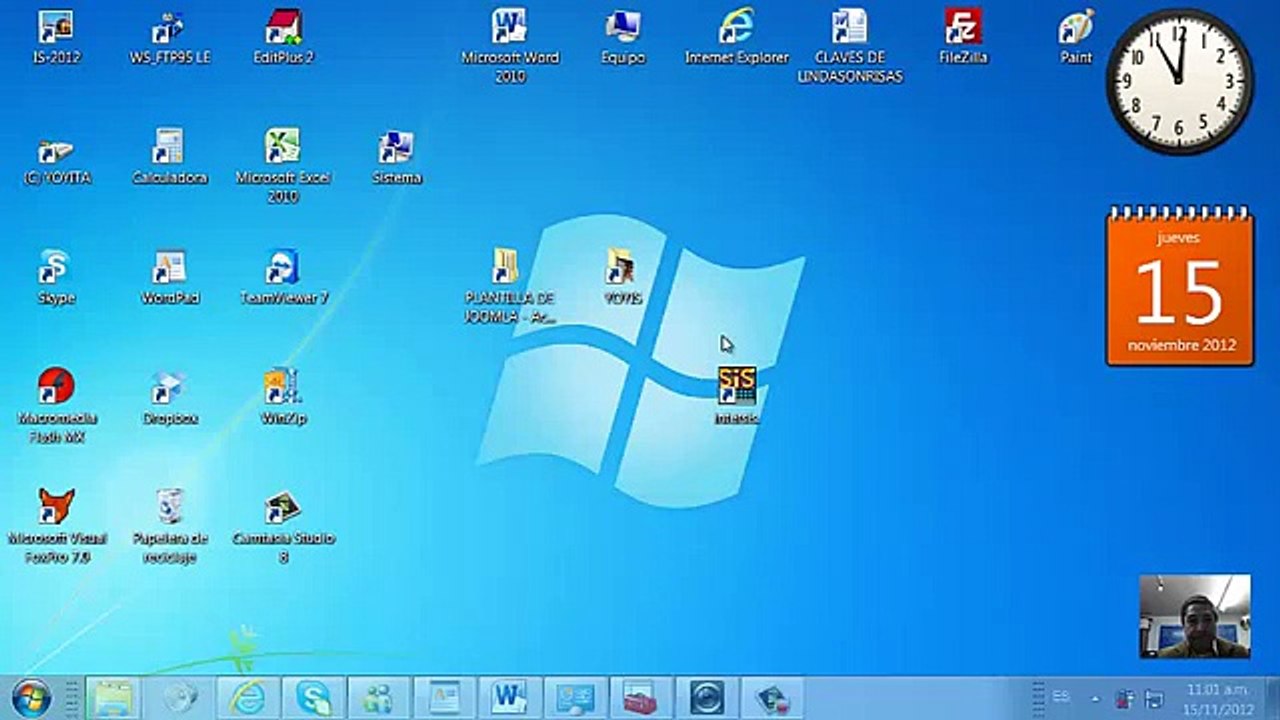Open the Dropbox desktop shortcut
The image size is (1280, 720).
pos(169,397)
